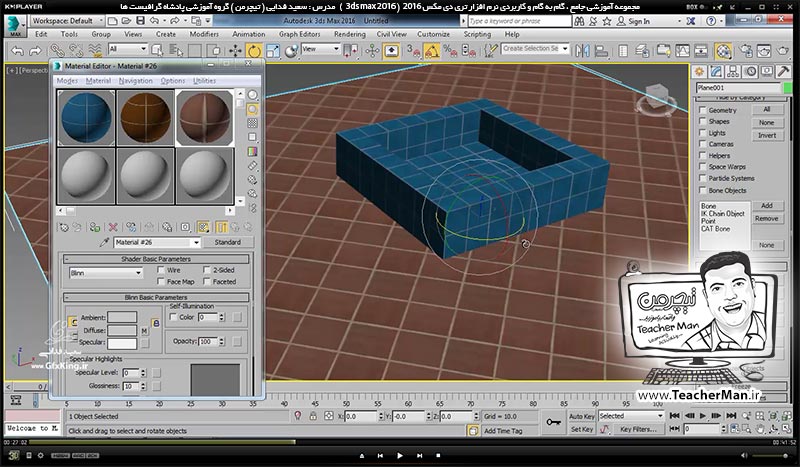Viewport: 800px width, 467px height.
Task: Collapse Shader Basic Parameters rollout
Action: coord(157,259)
